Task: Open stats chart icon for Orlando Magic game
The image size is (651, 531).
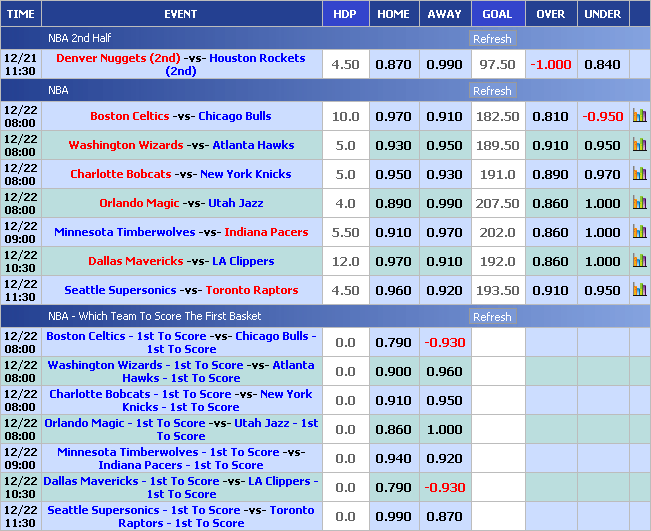Action: point(639,203)
